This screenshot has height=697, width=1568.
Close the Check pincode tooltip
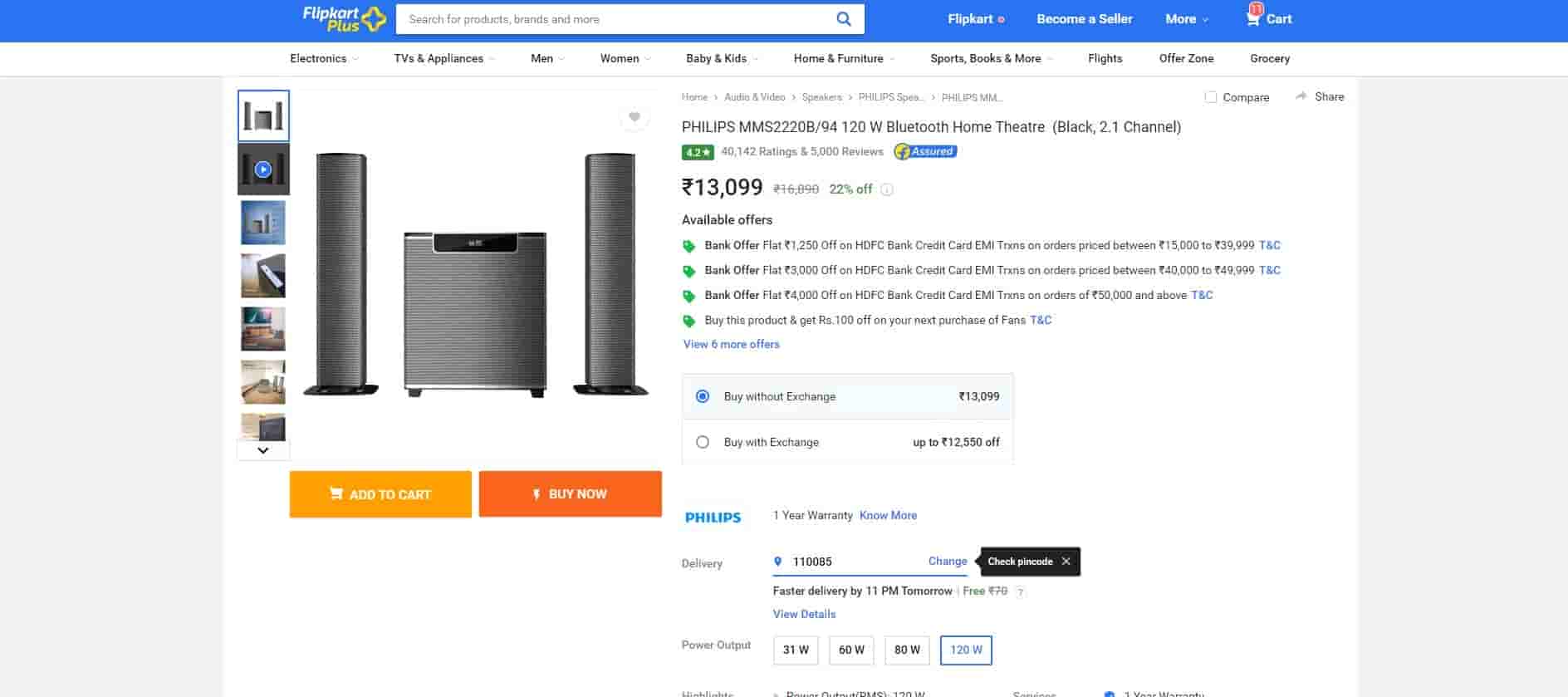pos(1066,562)
